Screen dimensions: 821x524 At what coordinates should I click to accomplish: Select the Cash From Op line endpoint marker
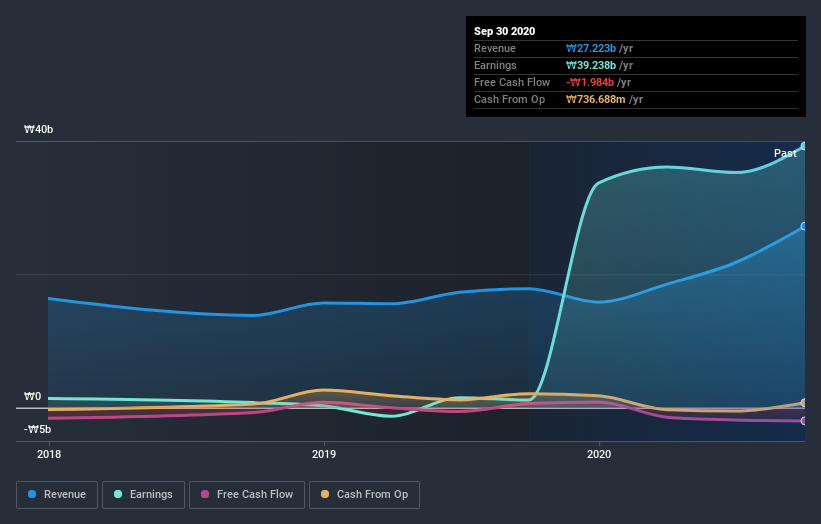[x=804, y=403]
